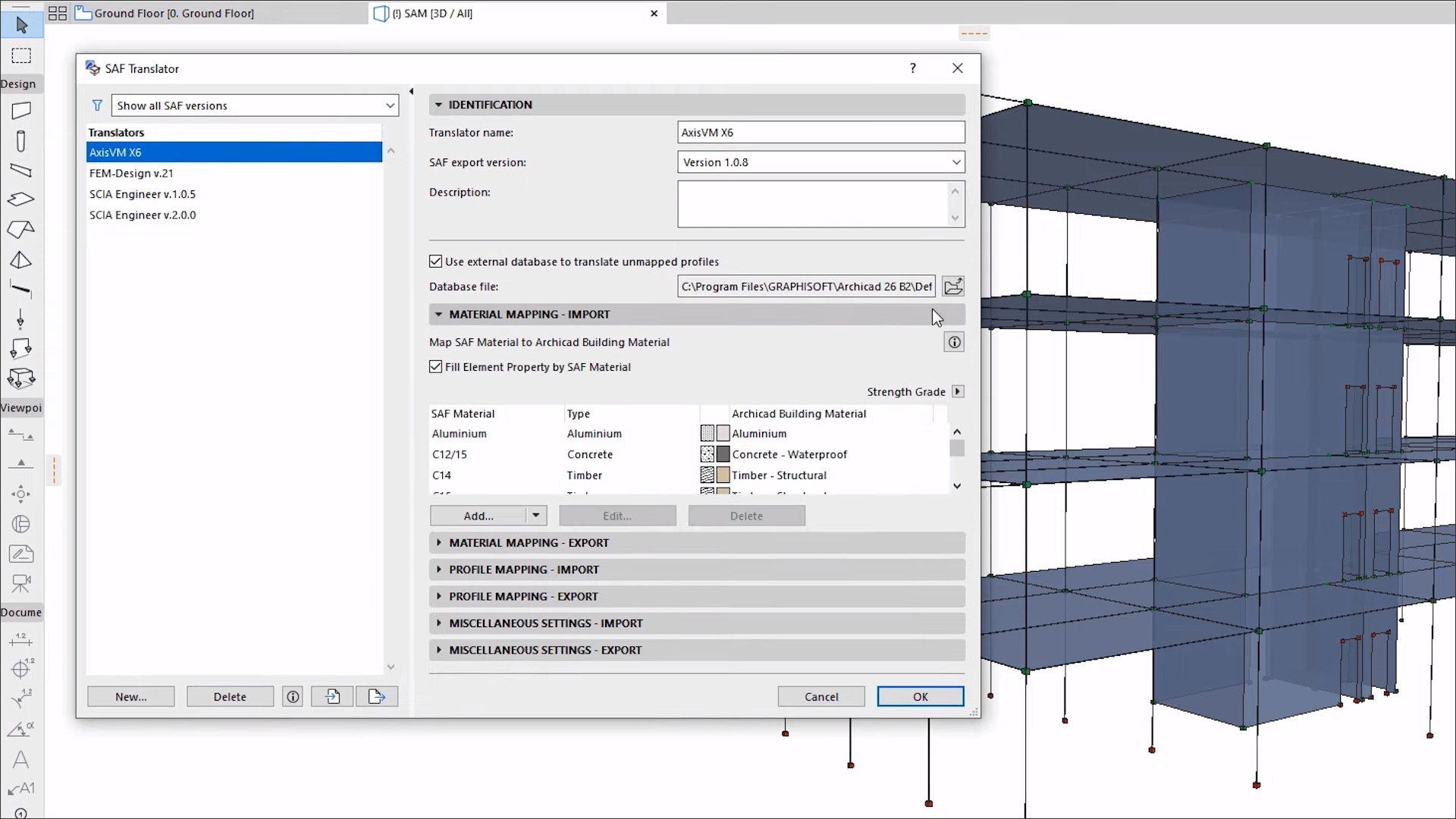Click the New... button
The height and width of the screenshot is (819, 1456).
pos(131,696)
